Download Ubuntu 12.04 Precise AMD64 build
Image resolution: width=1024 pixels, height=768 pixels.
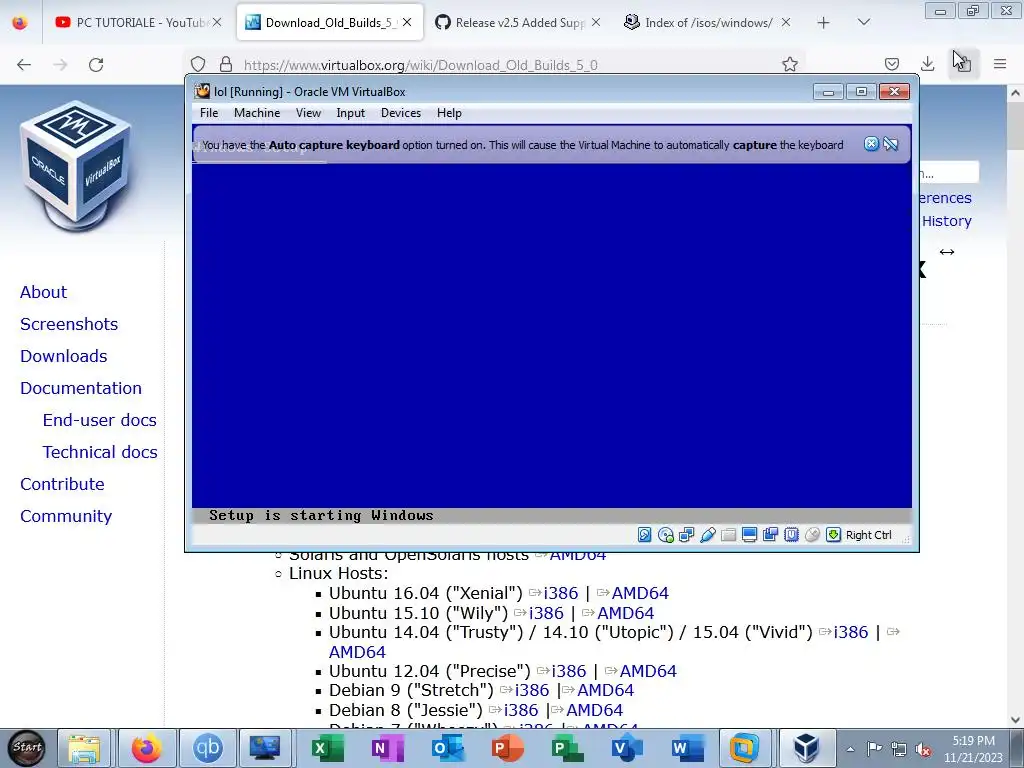tap(648, 671)
